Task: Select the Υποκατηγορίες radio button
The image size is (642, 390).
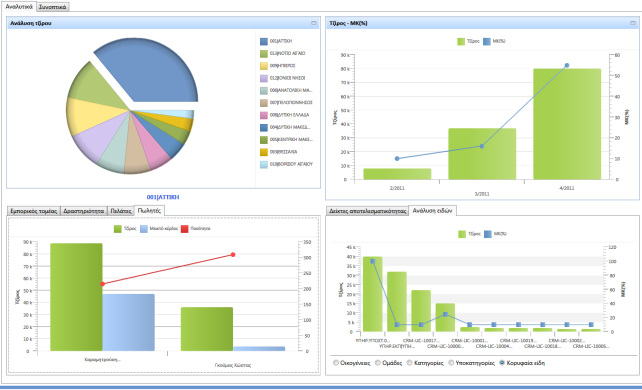Action: 451,363
